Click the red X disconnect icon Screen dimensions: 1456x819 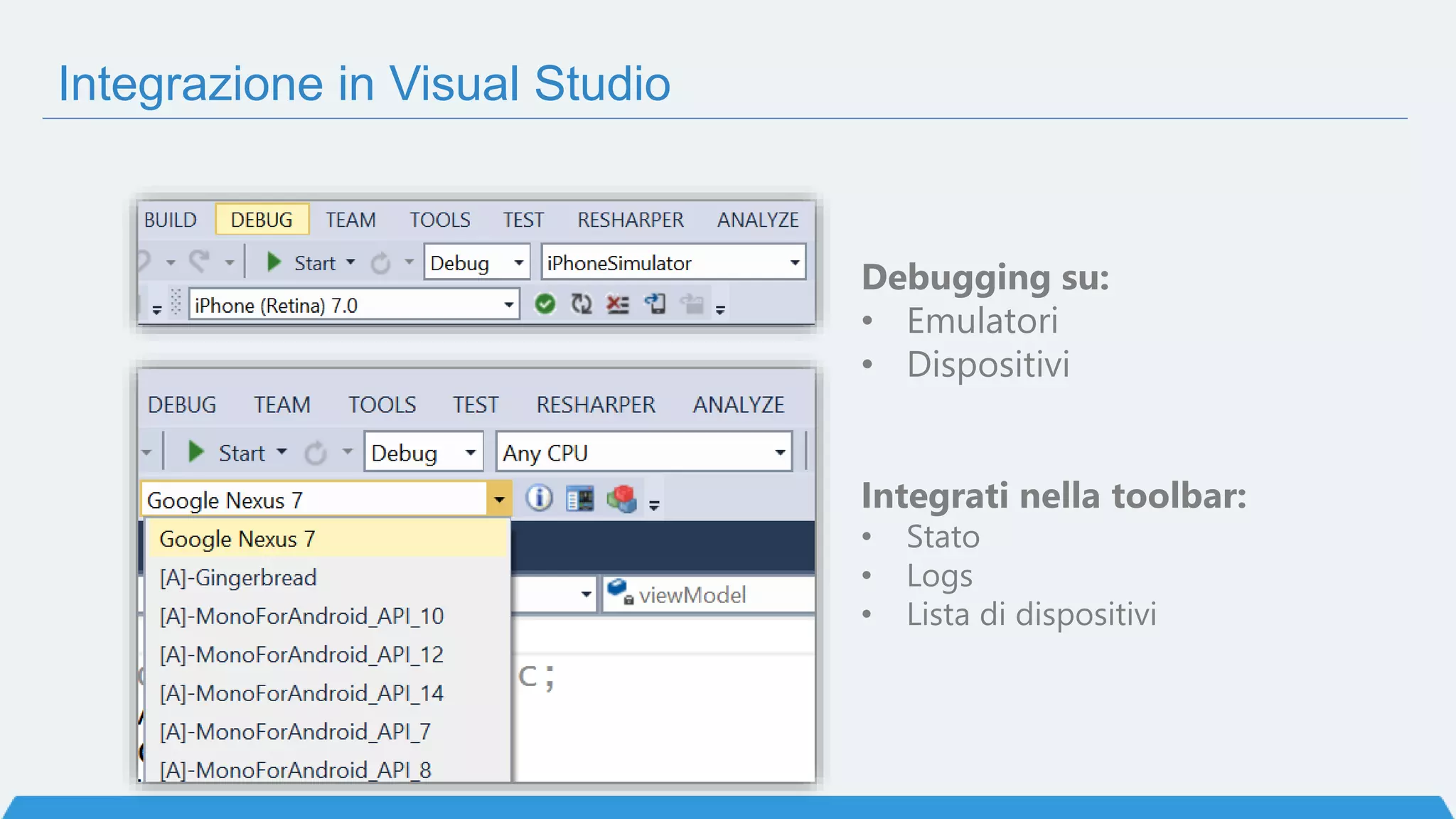pos(617,304)
